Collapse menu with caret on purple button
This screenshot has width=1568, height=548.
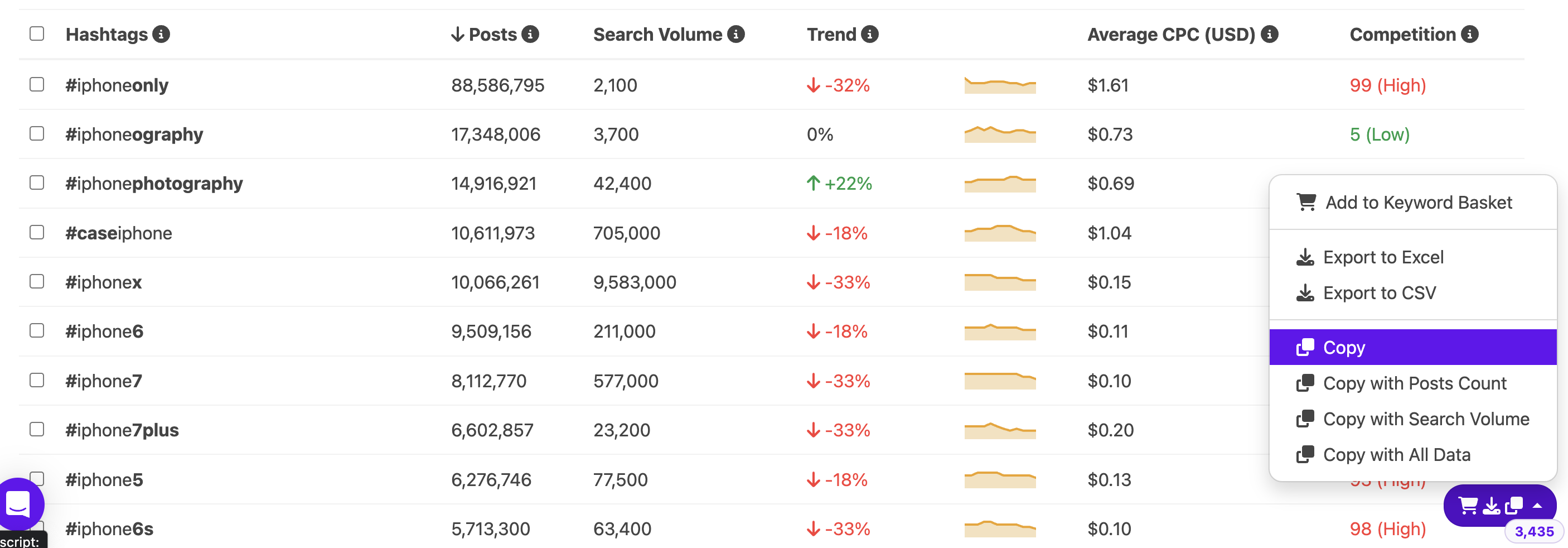click(x=1537, y=506)
